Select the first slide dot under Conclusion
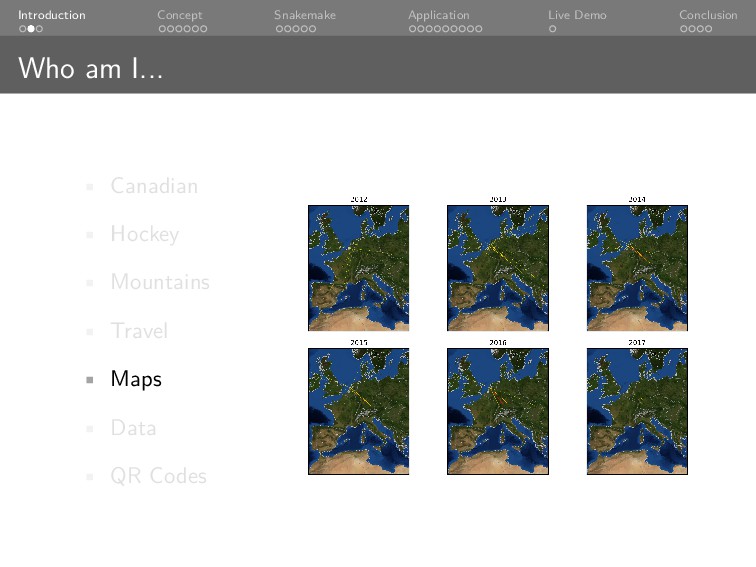This screenshot has width=756, height=567. (684, 29)
